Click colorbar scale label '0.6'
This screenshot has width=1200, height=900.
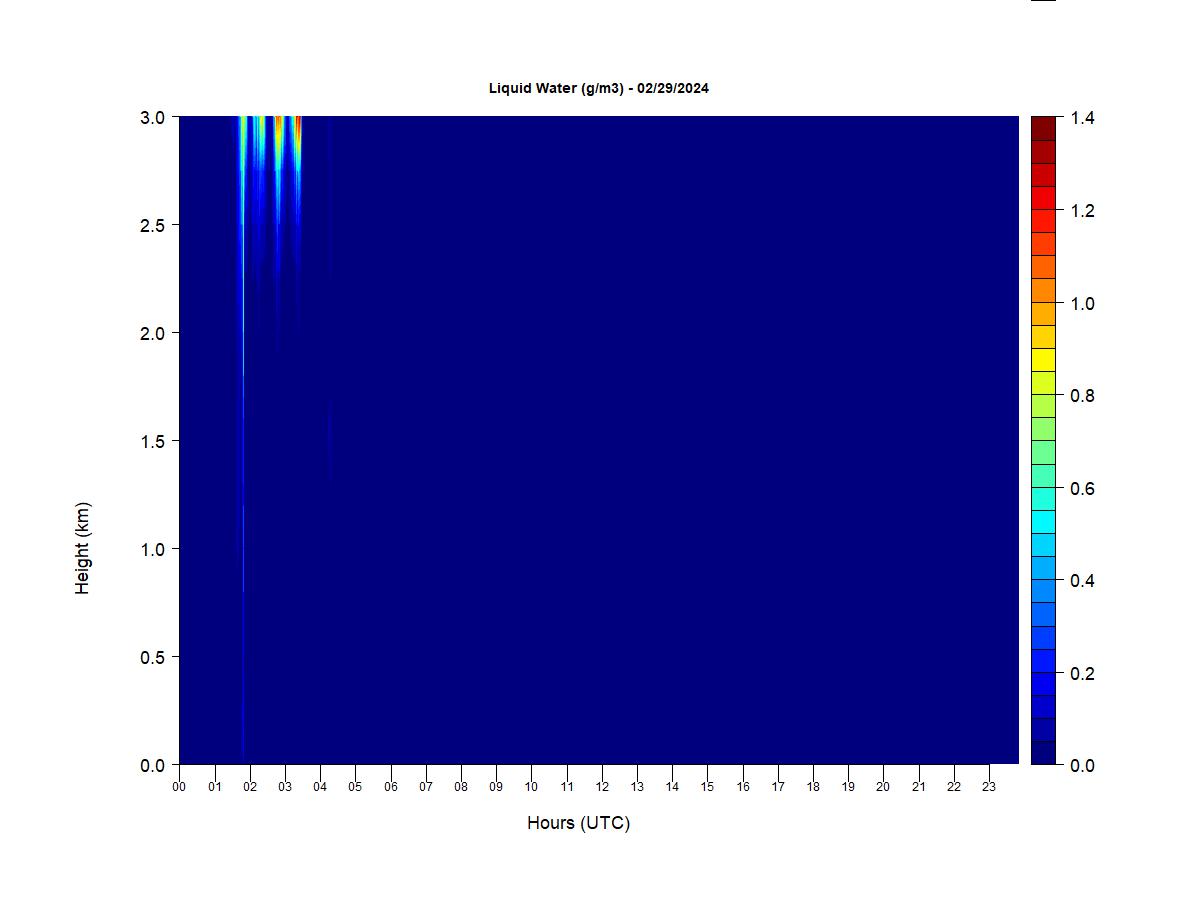1082,489
